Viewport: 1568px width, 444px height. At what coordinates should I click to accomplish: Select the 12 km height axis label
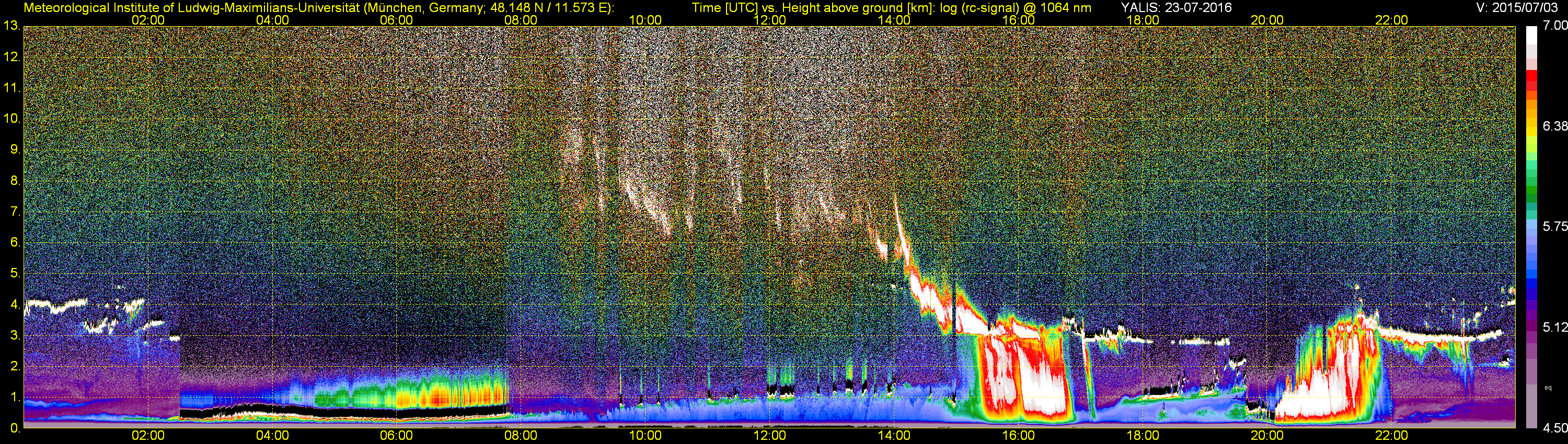[11, 57]
